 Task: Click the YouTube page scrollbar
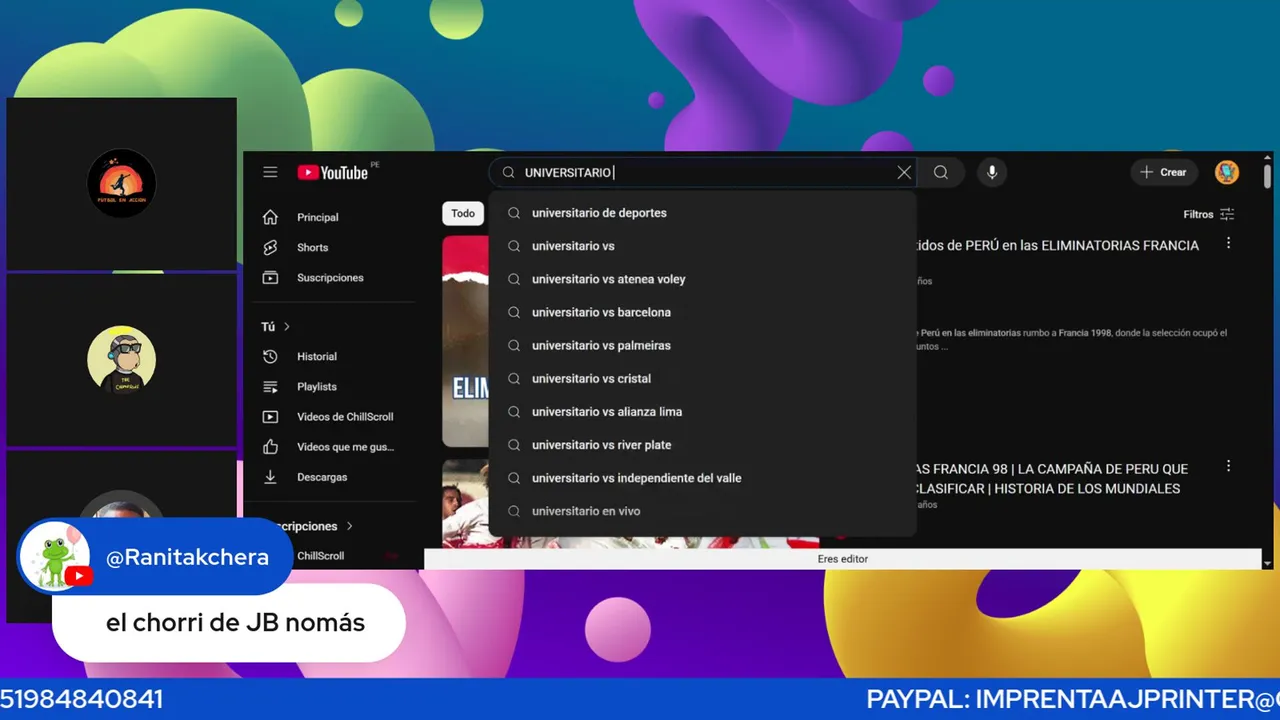pyautogui.click(x=1267, y=177)
